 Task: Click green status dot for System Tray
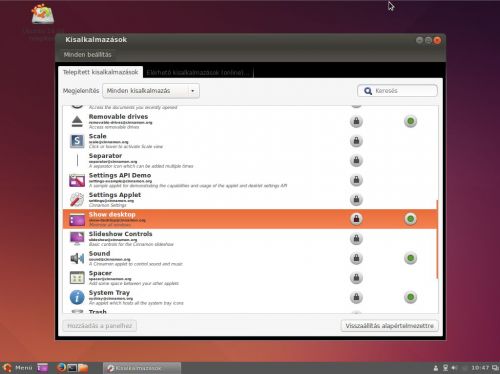411,297
